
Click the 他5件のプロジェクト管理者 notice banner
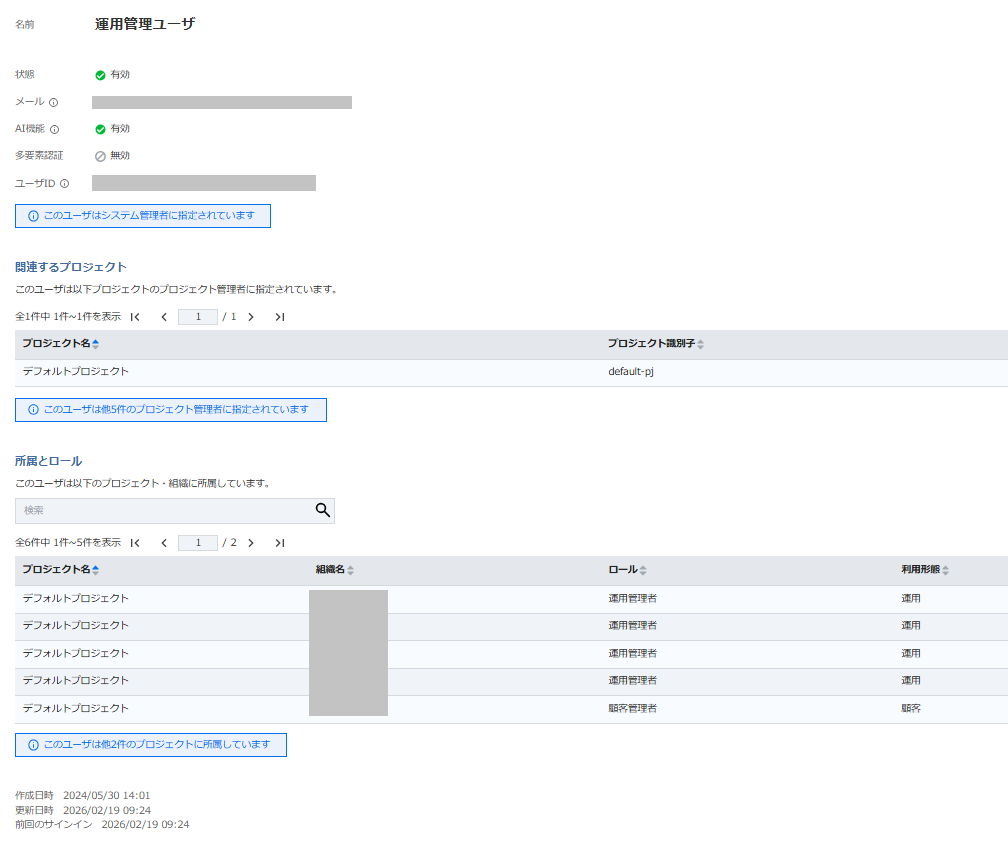(170, 410)
